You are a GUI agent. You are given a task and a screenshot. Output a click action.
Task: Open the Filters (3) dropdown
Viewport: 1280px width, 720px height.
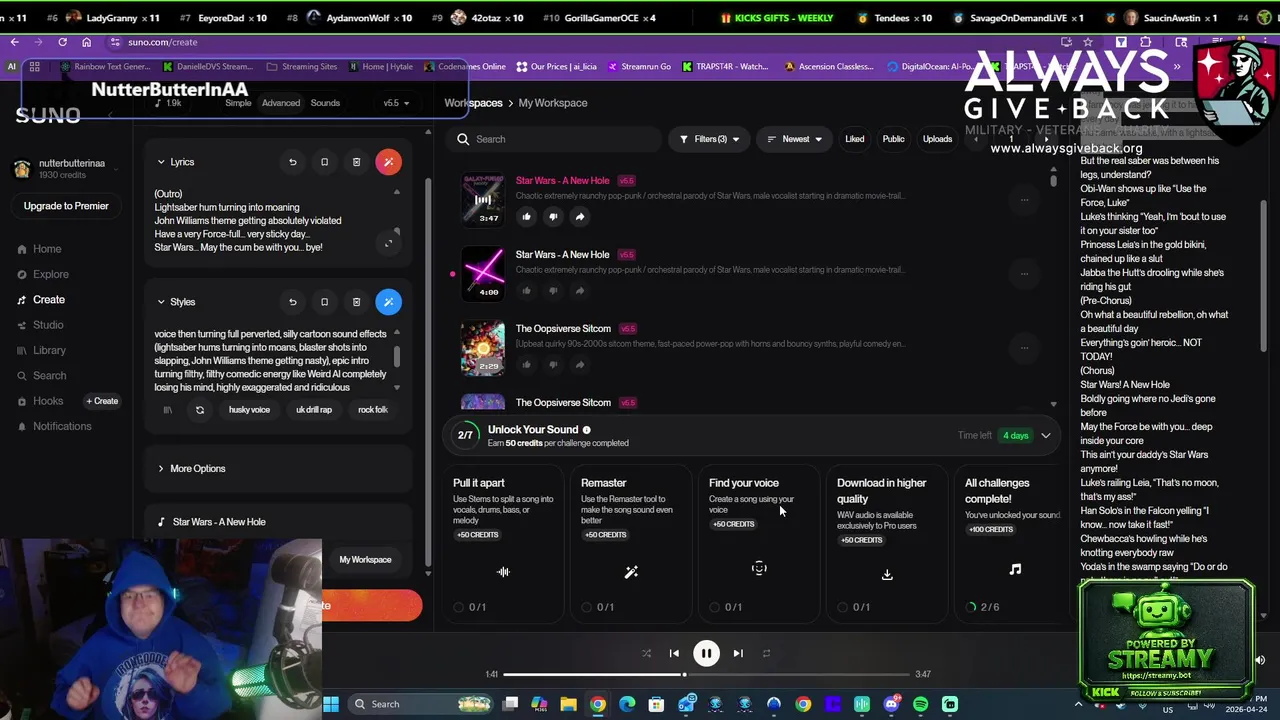click(709, 139)
